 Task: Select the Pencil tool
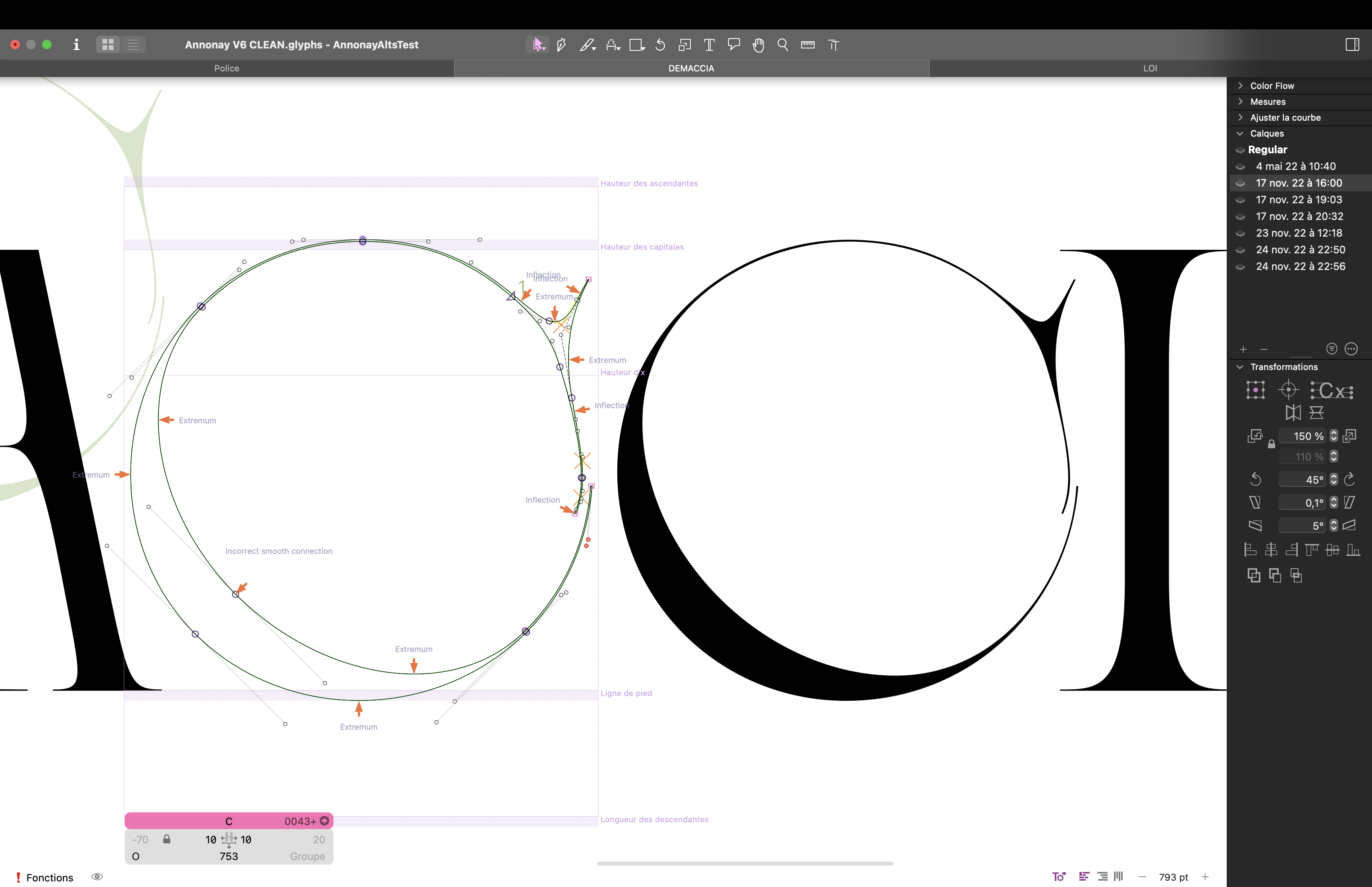click(x=587, y=44)
